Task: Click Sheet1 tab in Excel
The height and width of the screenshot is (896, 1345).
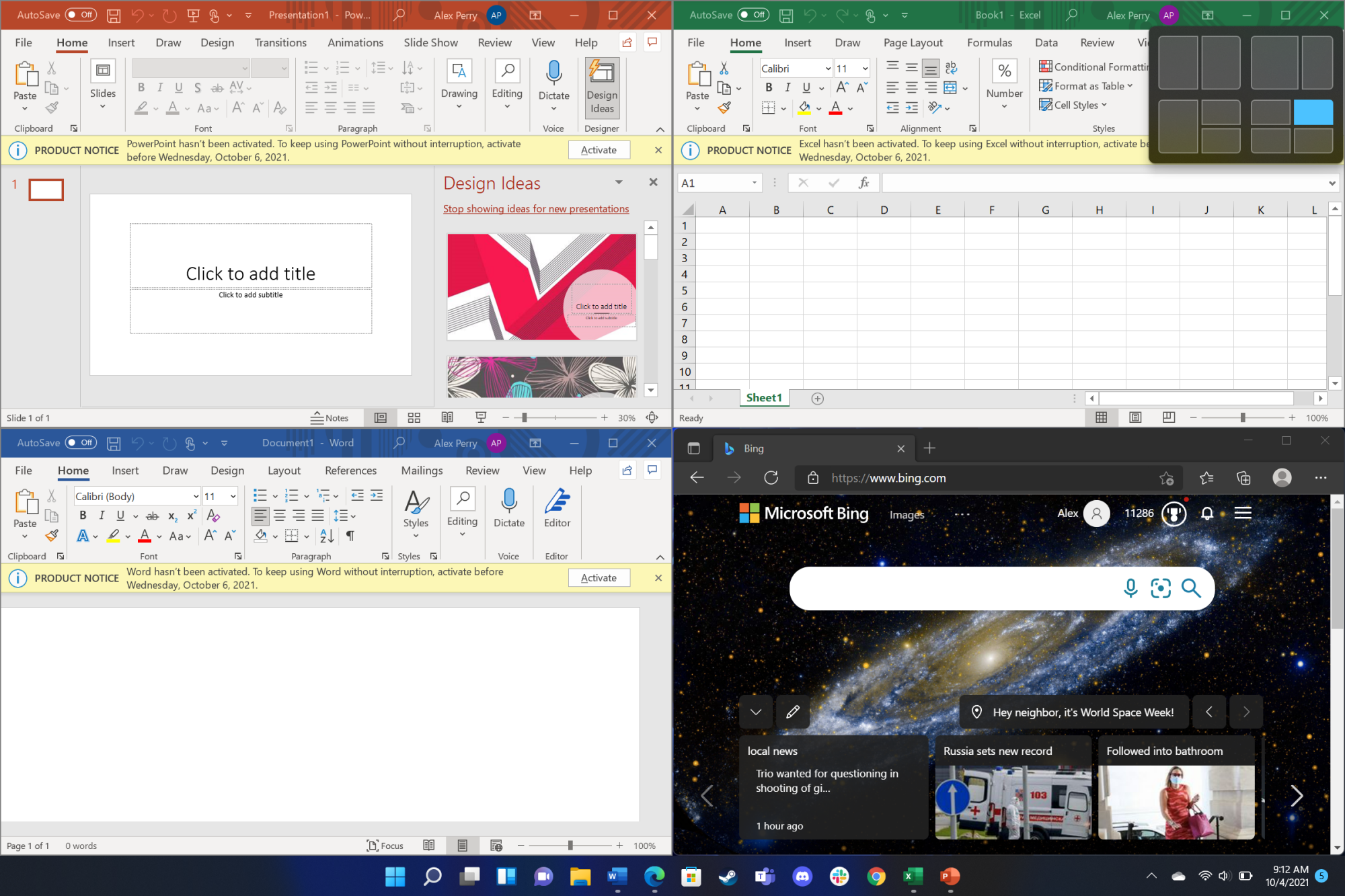Action: coord(764,398)
